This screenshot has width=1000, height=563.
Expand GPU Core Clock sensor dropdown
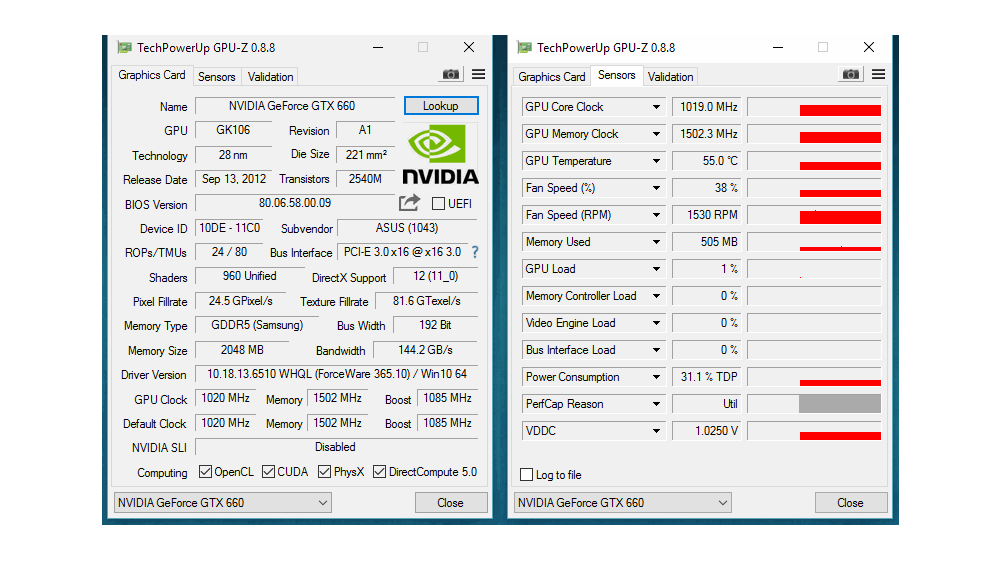[656, 107]
